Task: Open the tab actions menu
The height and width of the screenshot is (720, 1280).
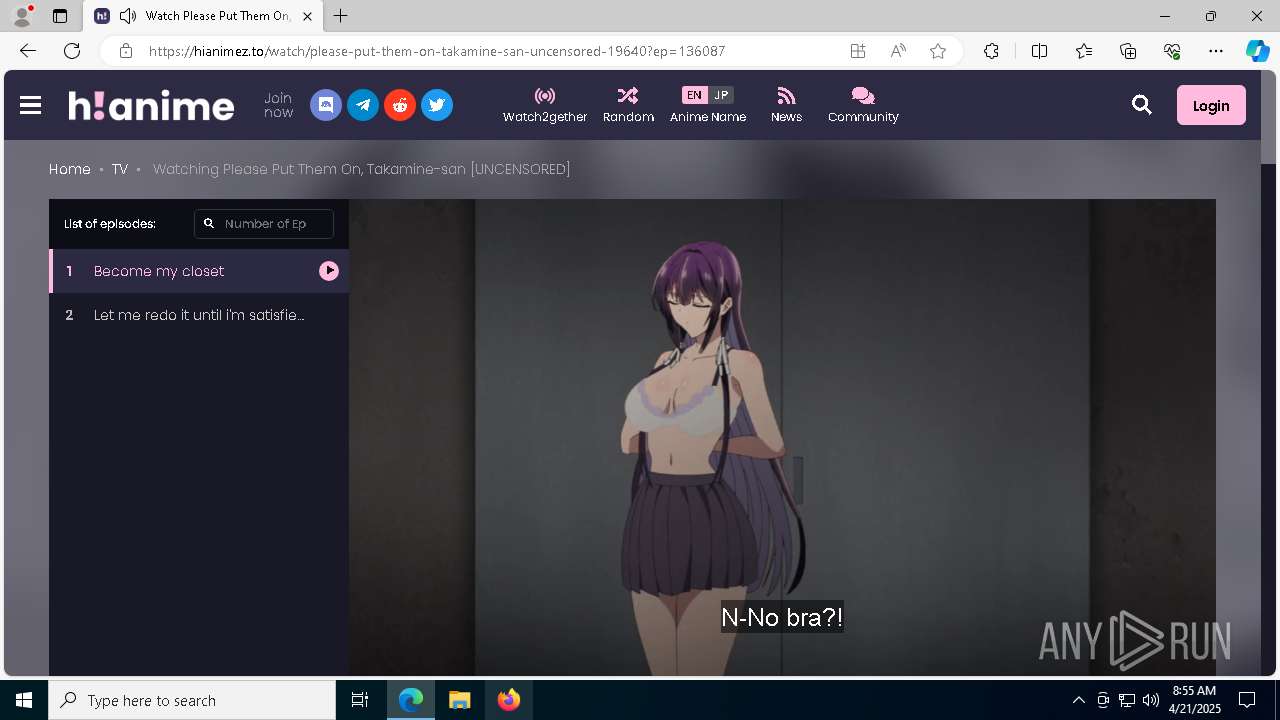Action: [x=60, y=16]
